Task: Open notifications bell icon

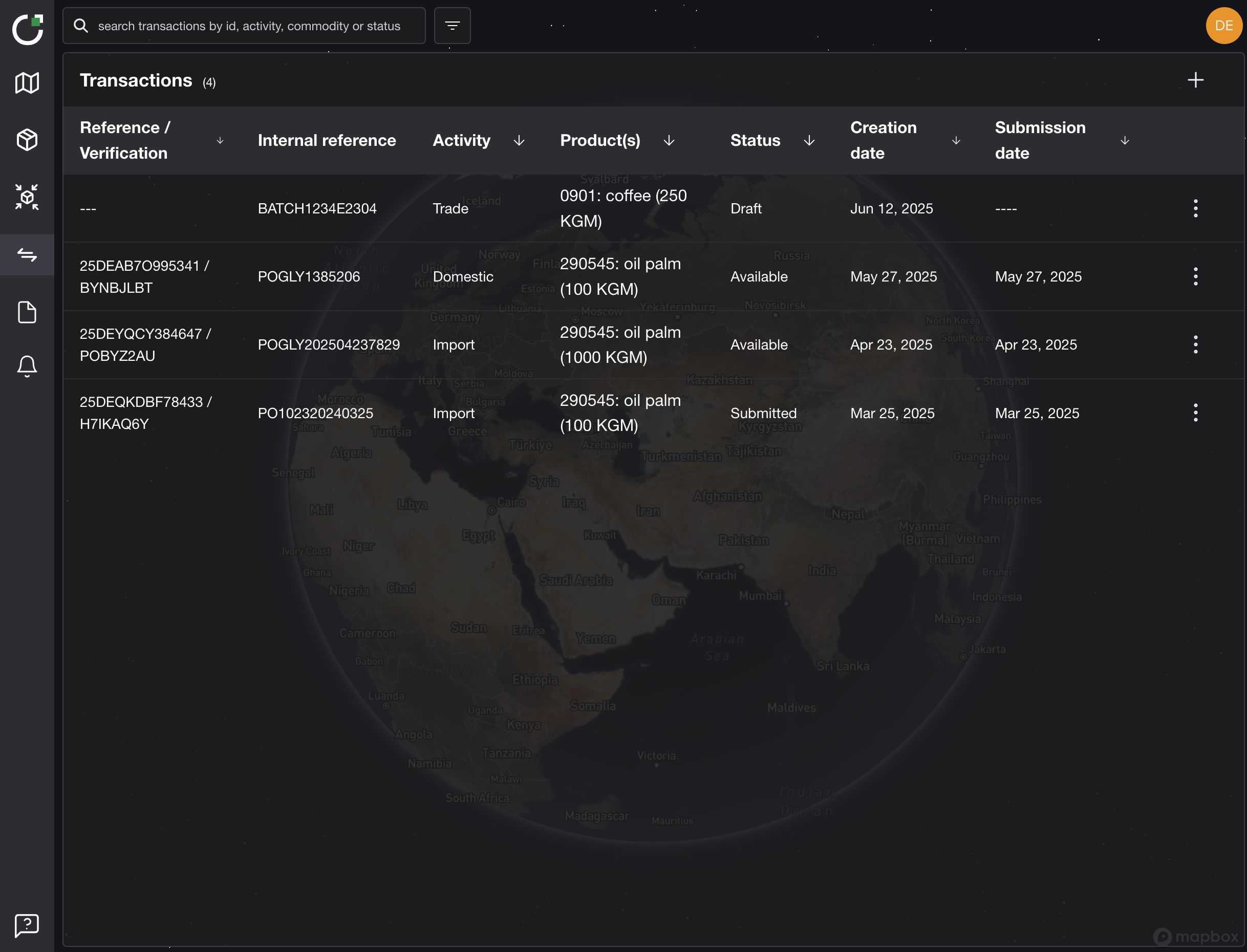Action: coord(27,366)
